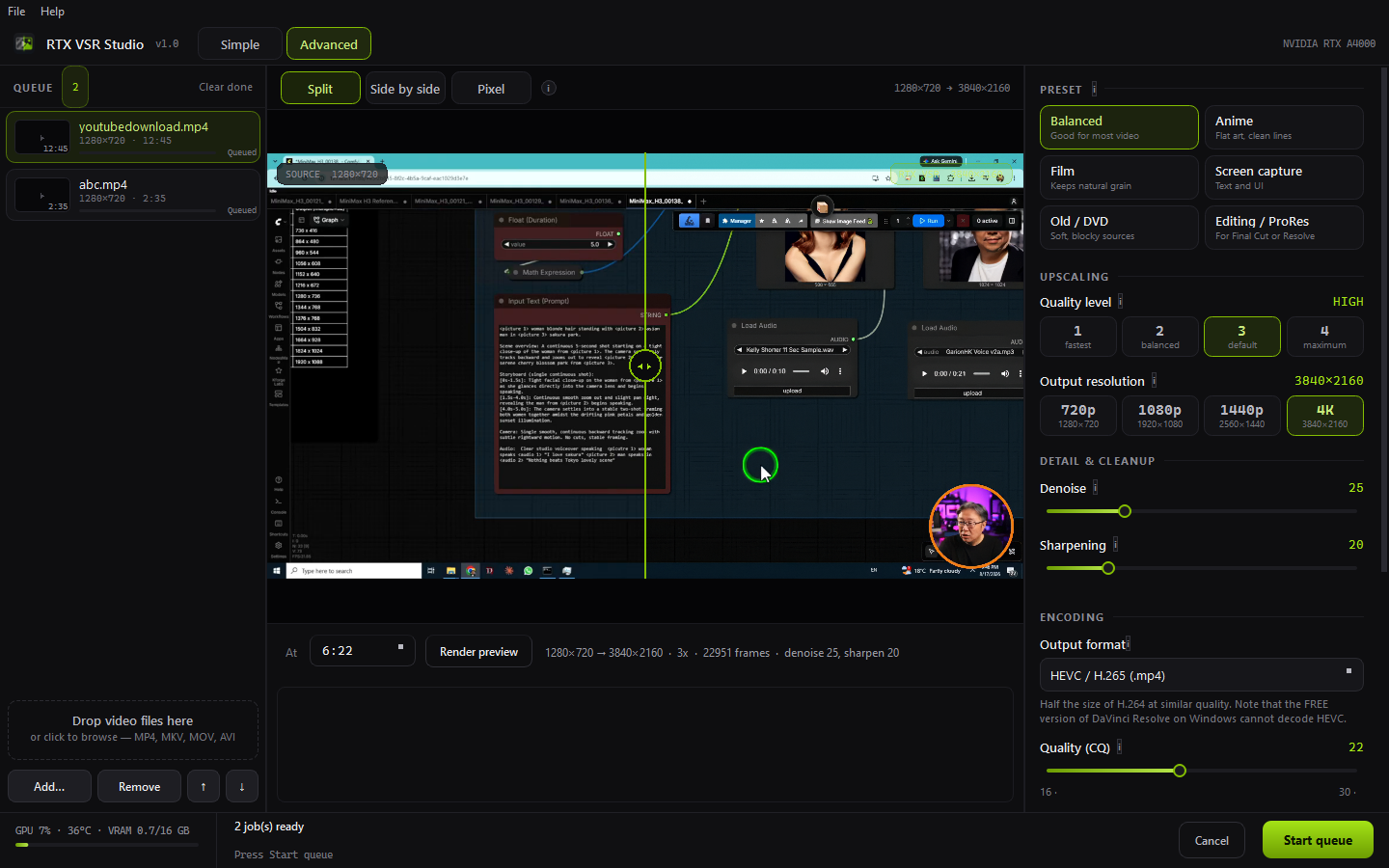Open the File menu
This screenshot has width=1389, height=868.
tap(16, 12)
